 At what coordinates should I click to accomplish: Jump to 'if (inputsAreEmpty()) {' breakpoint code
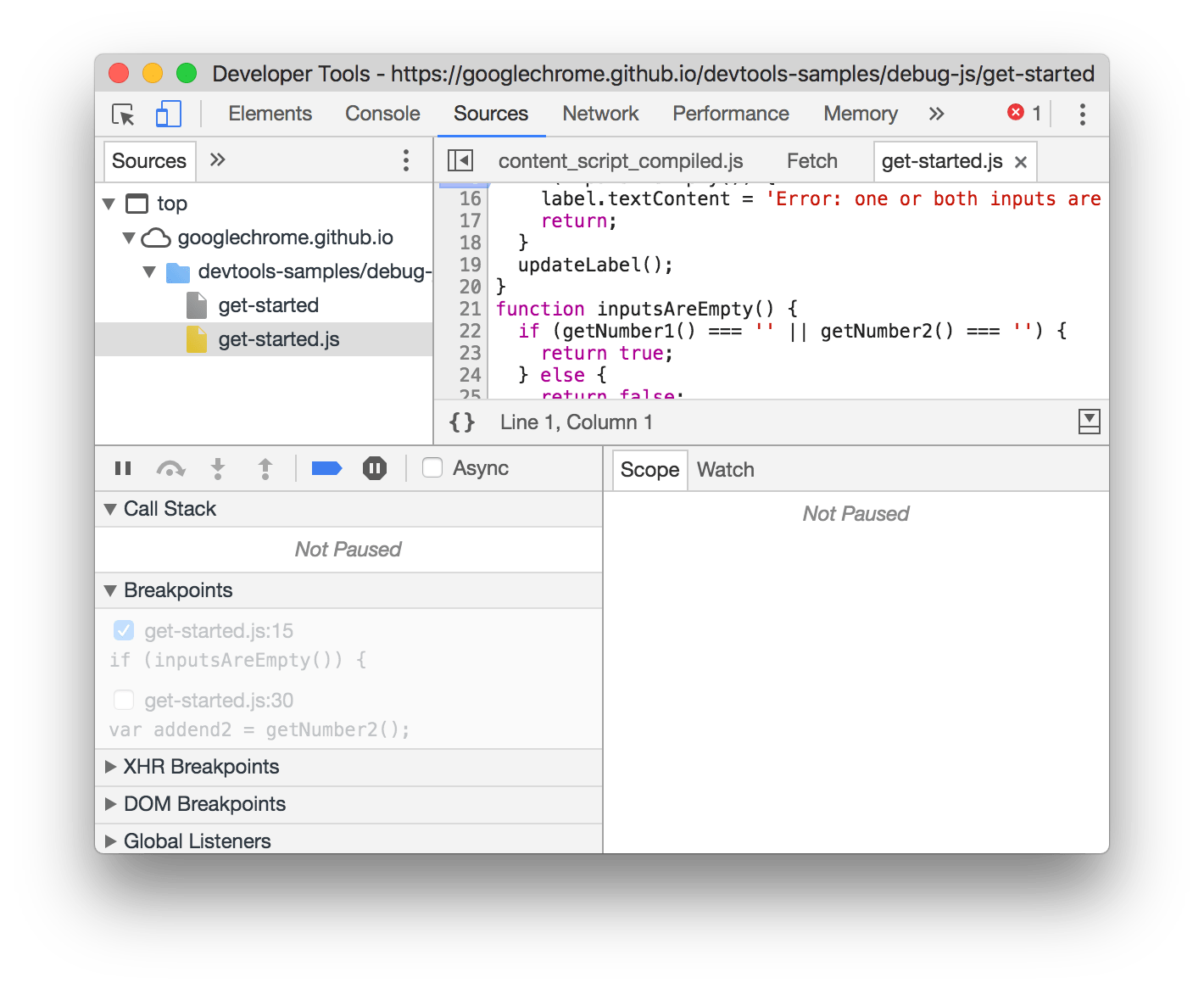237,660
